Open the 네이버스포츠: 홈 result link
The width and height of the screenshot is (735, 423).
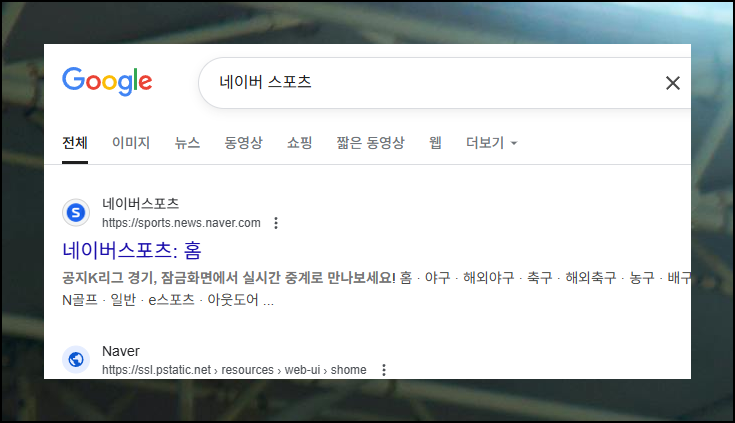click(x=132, y=250)
